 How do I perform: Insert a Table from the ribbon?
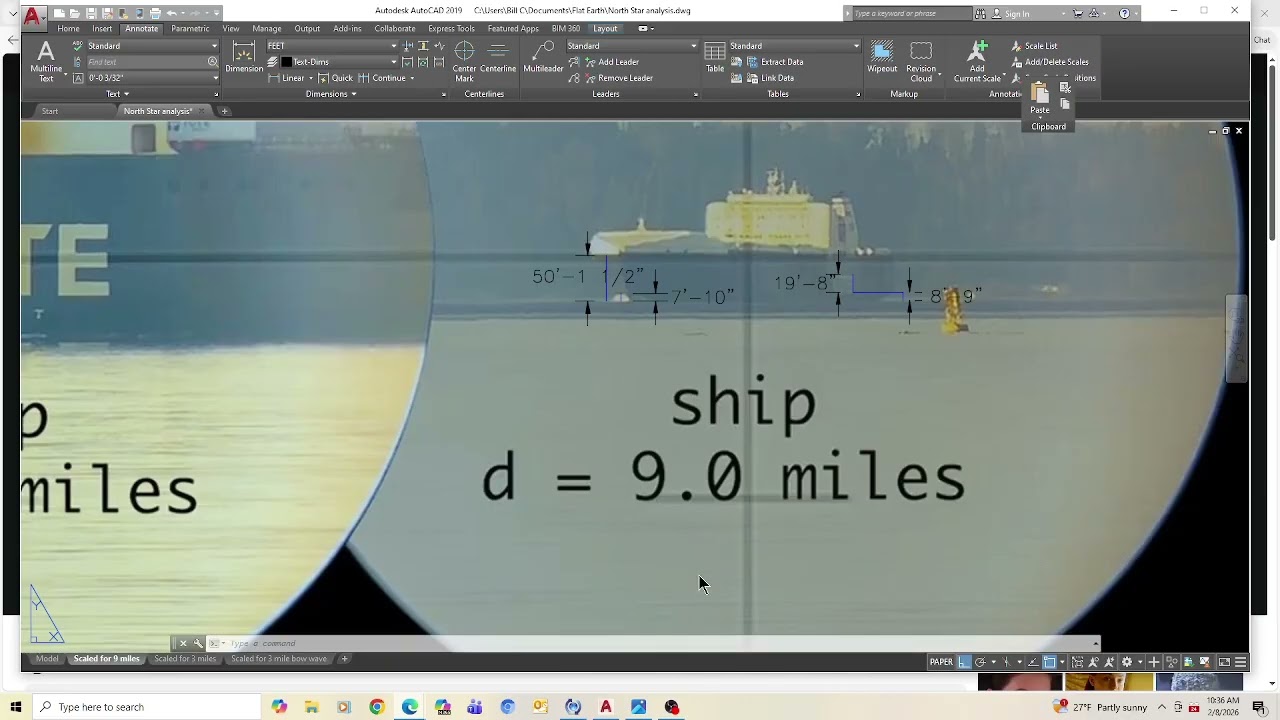(715, 58)
